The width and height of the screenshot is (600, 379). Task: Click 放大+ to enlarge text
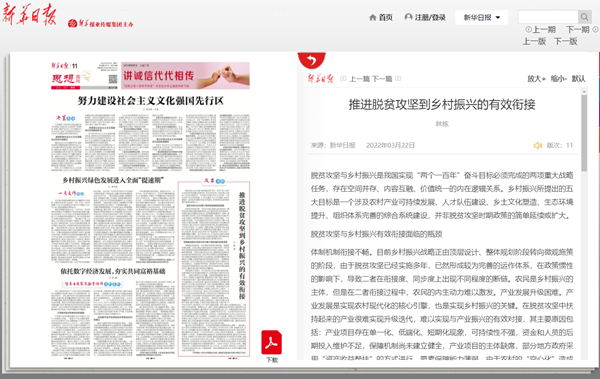(x=536, y=78)
